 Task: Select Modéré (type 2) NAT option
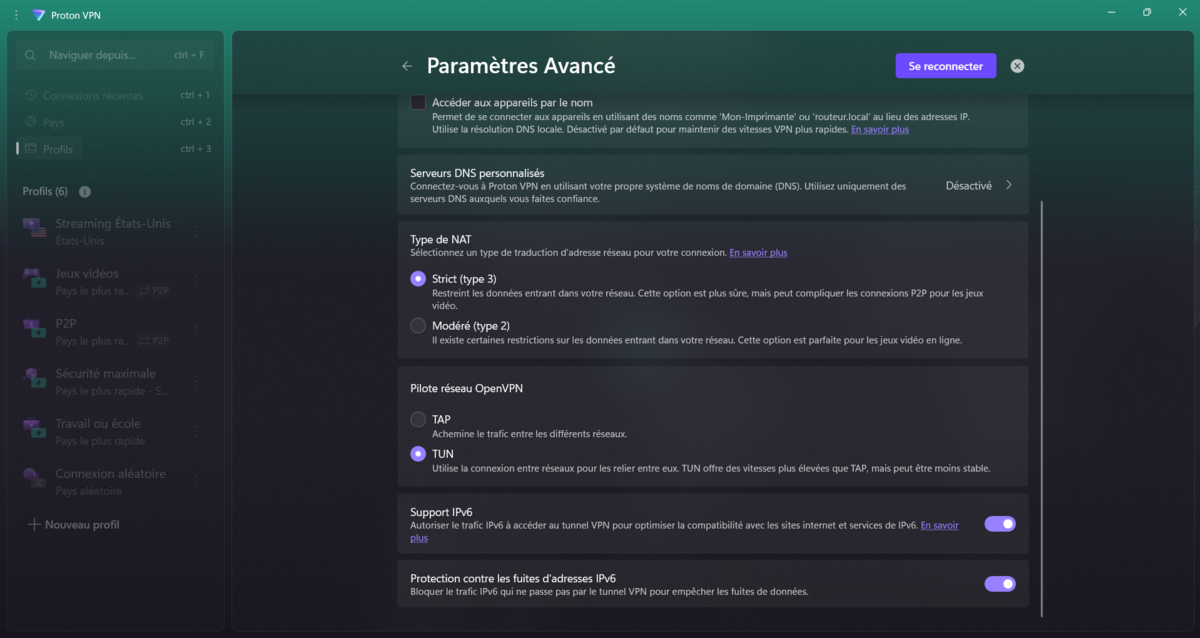tap(418, 325)
